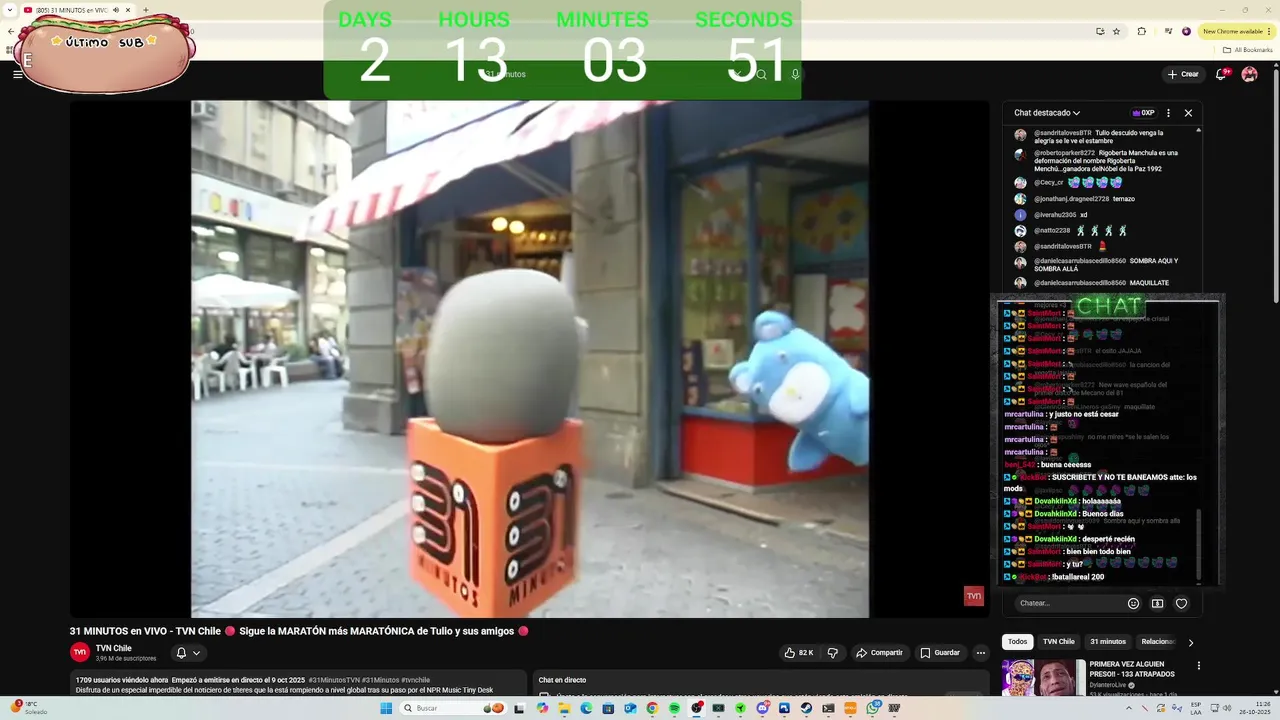Image resolution: width=1280 pixels, height=720 pixels.
Task: Click New Chrome available update button
Action: [1236, 31]
